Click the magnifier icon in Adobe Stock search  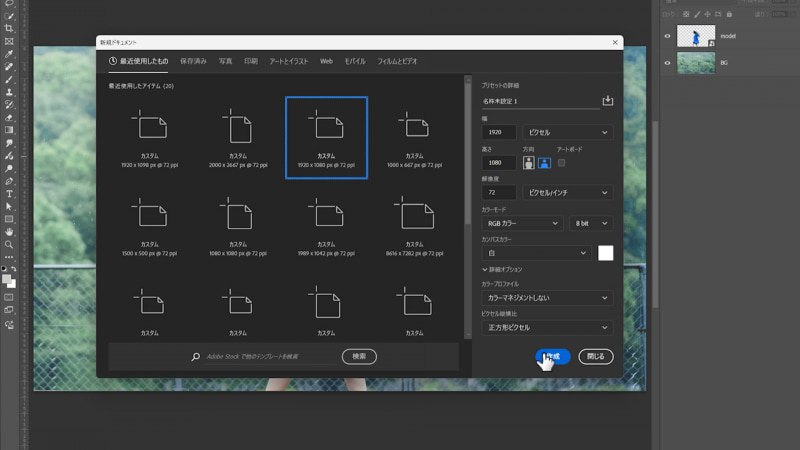[x=195, y=357]
